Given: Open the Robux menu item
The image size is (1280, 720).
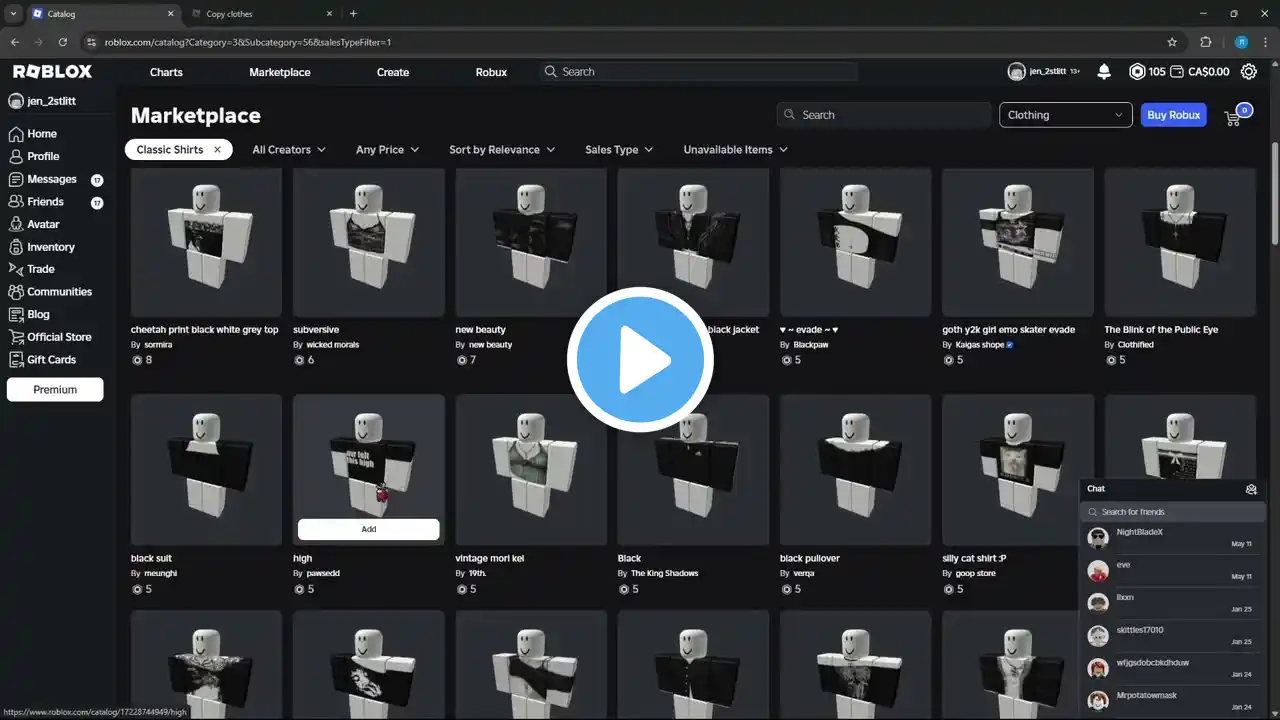Looking at the screenshot, I should coord(491,72).
